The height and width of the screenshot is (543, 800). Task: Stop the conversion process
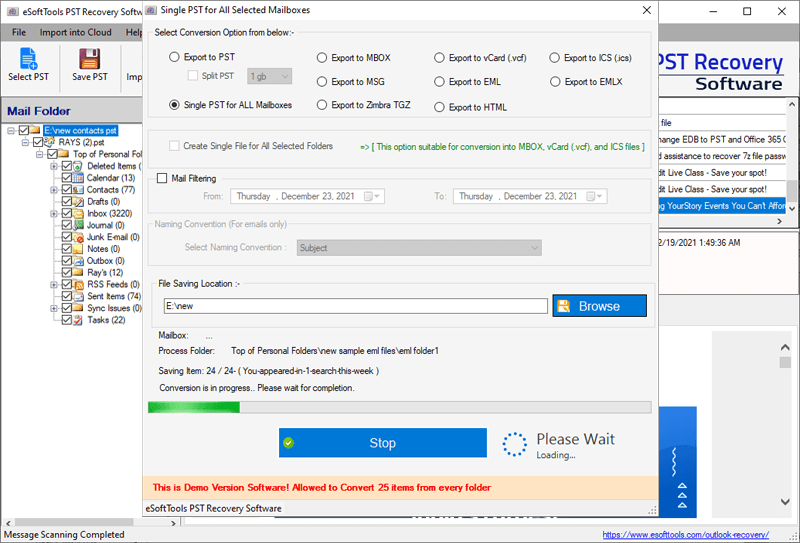[383, 442]
